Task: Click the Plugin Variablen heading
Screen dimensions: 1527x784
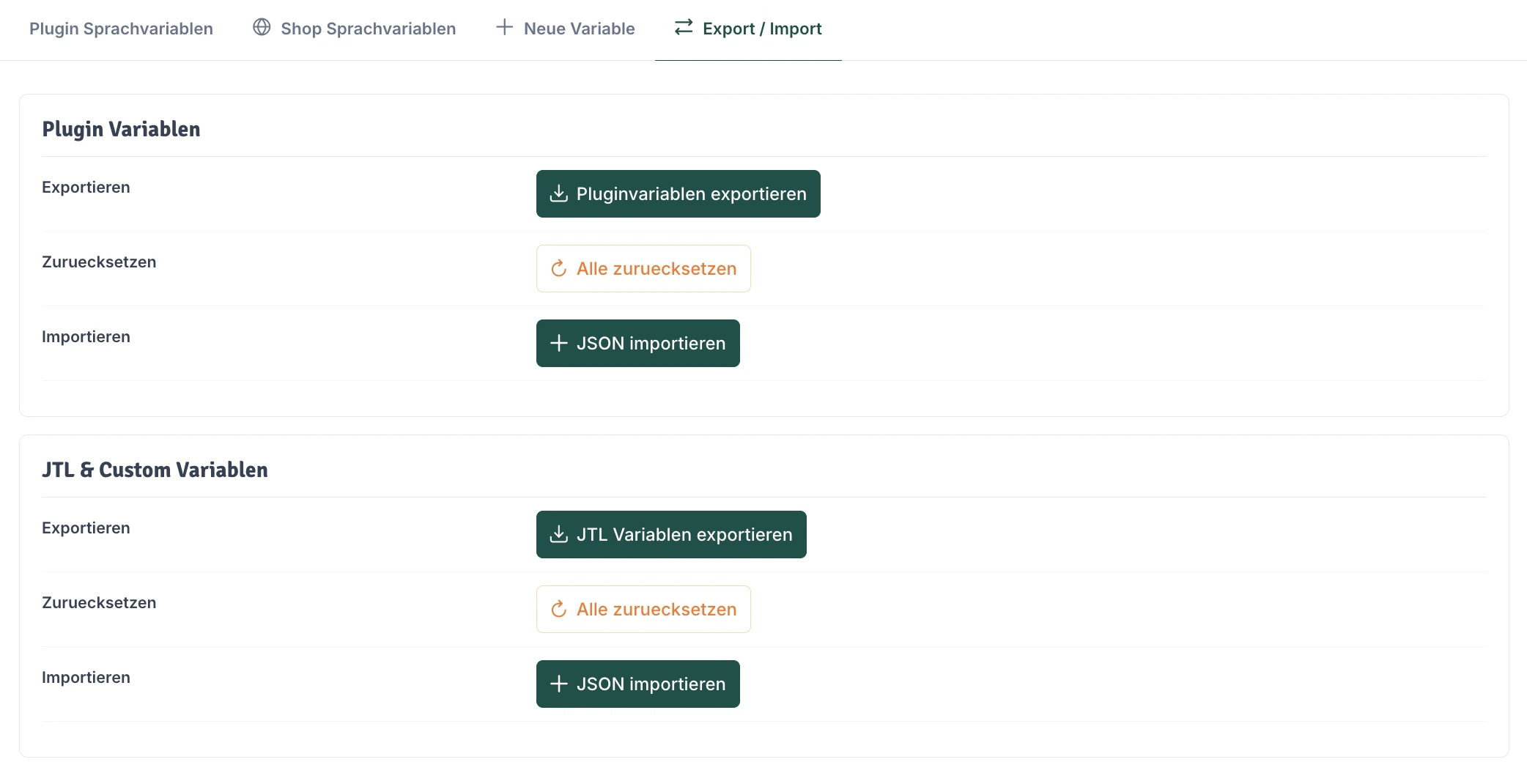Action: (x=121, y=129)
